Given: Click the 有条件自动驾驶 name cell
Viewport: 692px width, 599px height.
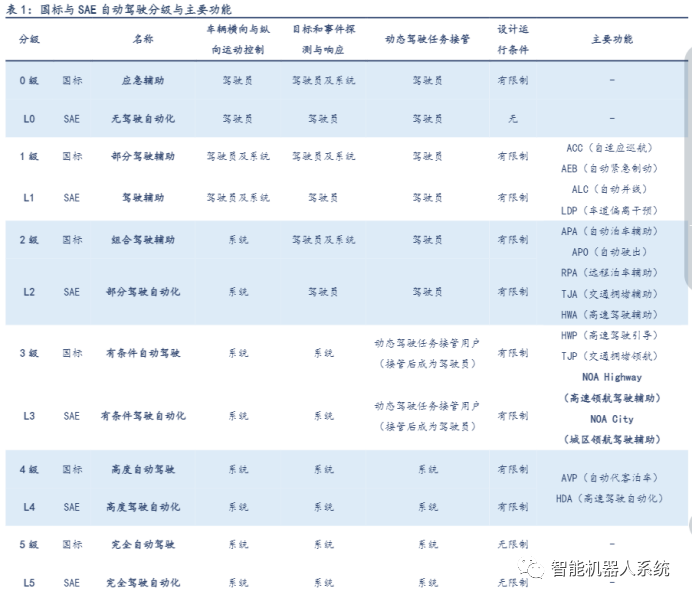Looking at the screenshot, I should [143, 353].
